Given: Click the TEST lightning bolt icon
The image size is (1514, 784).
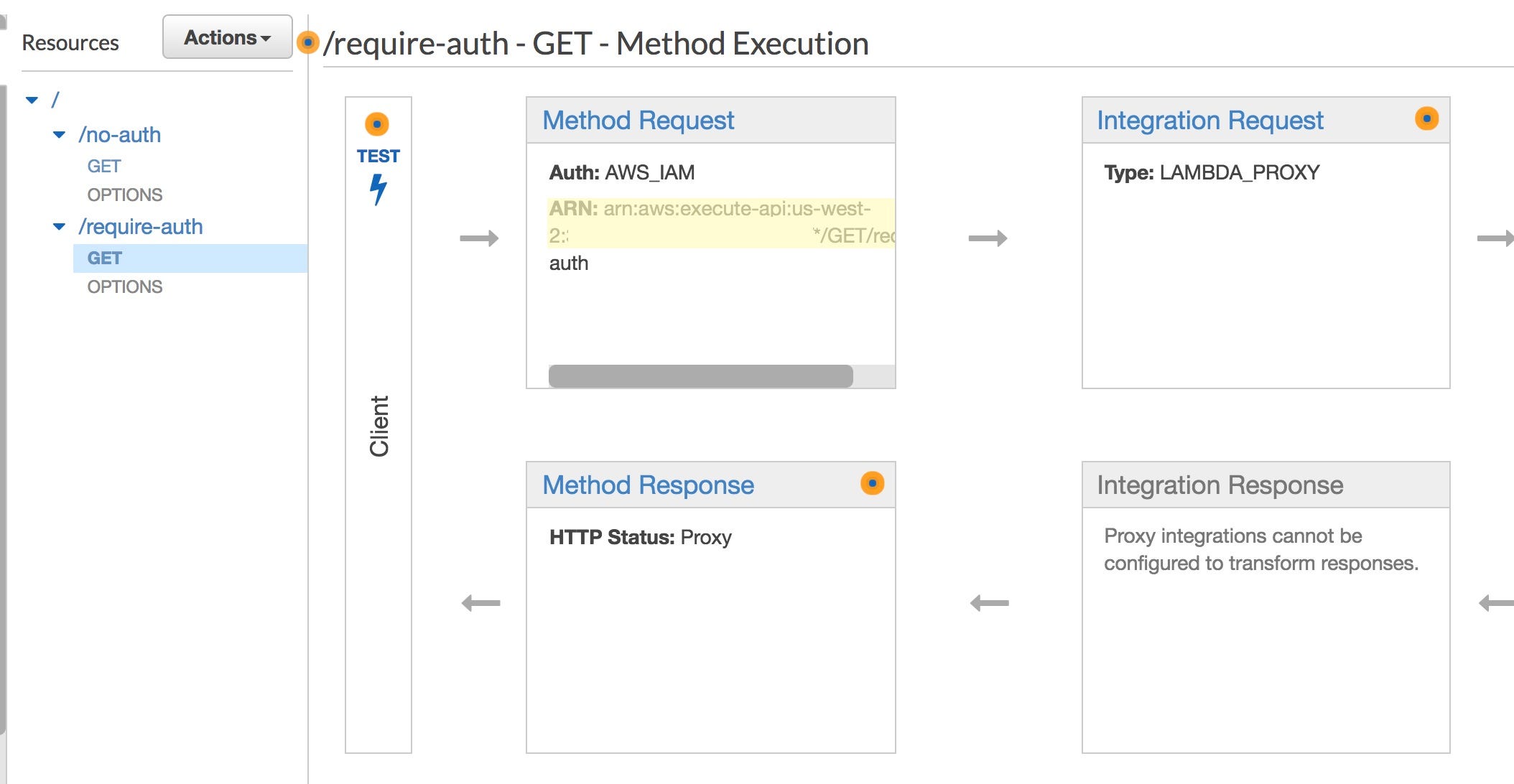Looking at the screenshot, I should 378,190.
